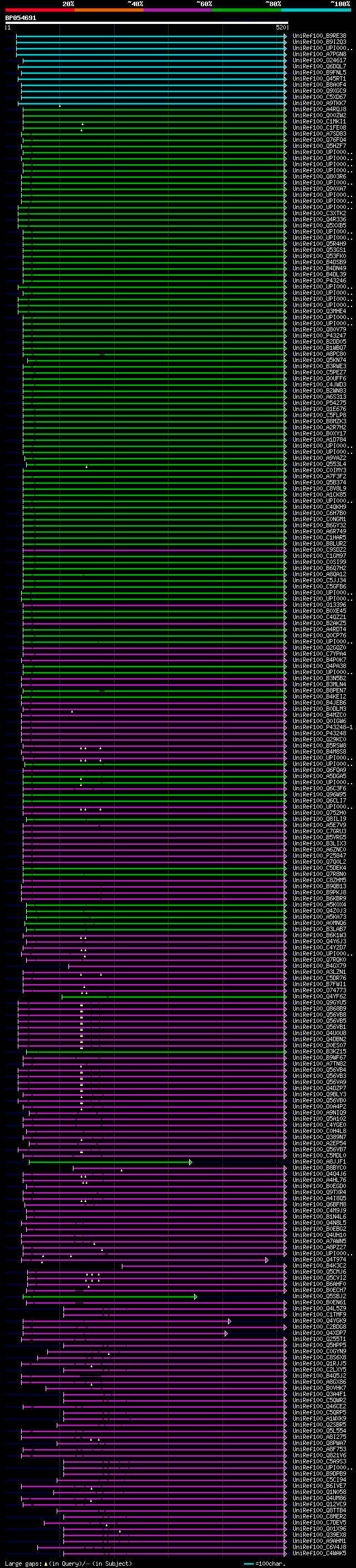Open the UniRef100_Q6DUL7 hit label
This screenshot has height=1568, width=356.
[319, 66]
